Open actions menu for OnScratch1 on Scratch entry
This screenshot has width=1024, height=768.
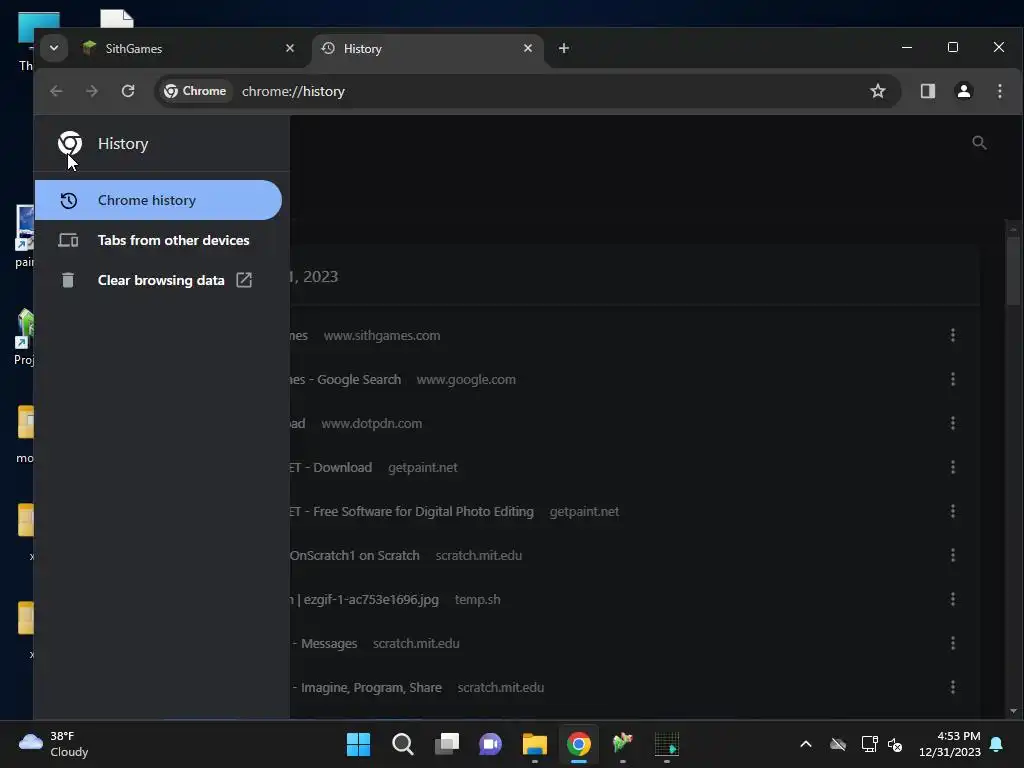coord(953,555)
